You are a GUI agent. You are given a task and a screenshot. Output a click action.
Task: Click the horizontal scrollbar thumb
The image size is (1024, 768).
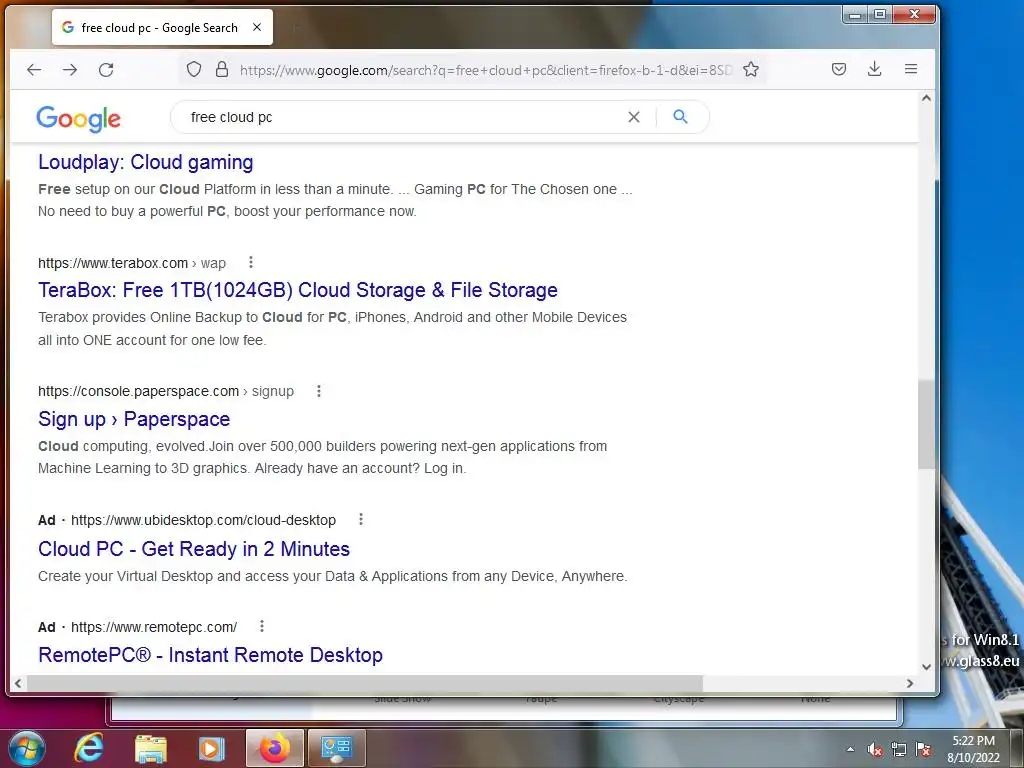pos(364,683)
